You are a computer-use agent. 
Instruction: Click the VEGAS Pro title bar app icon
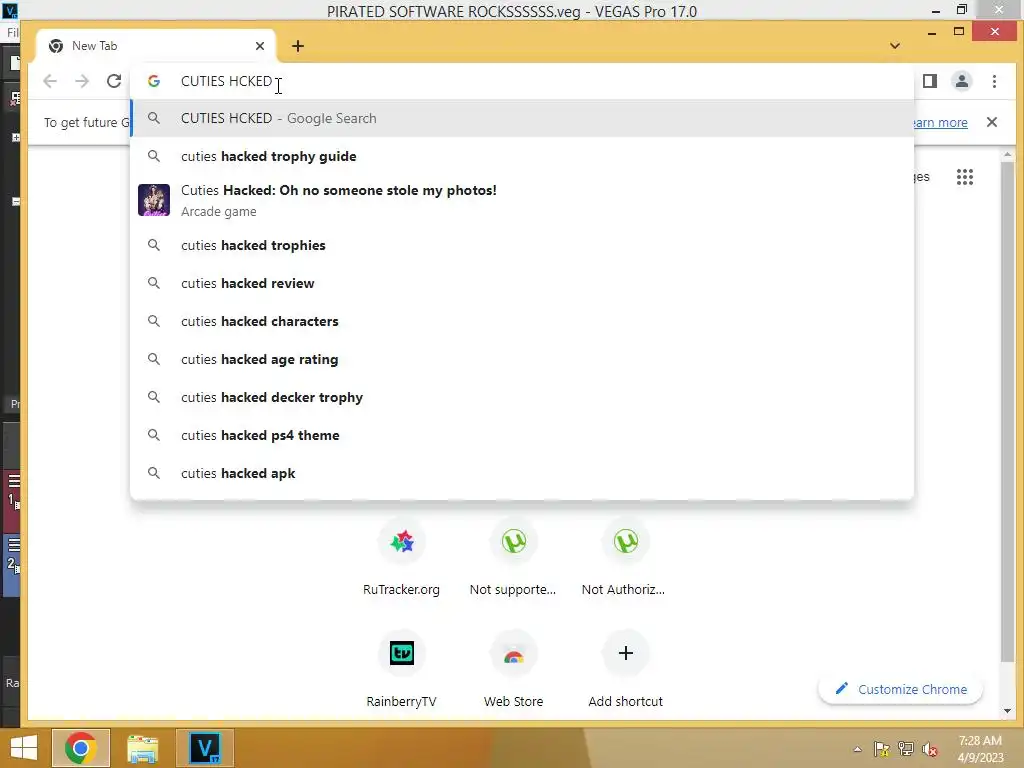tap(10, 10)
